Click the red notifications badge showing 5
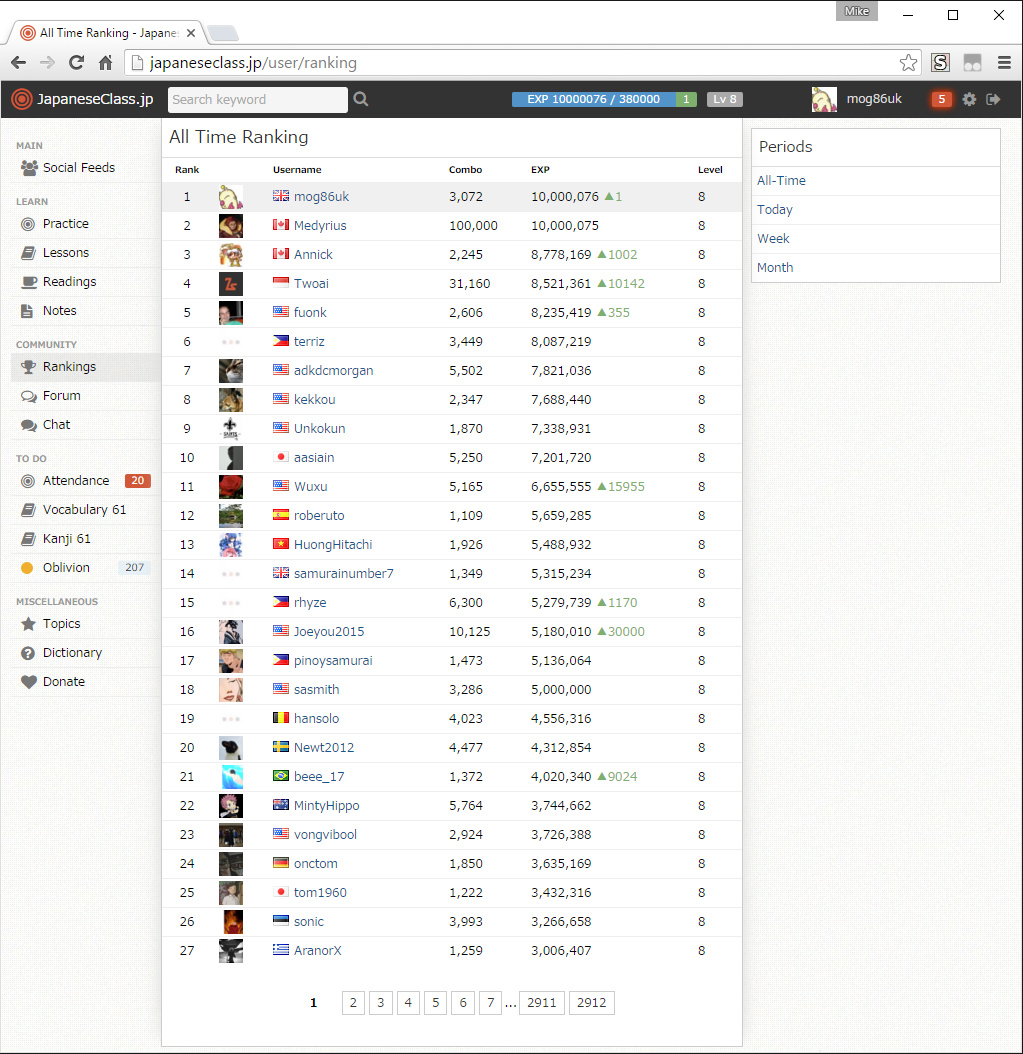Viewport: 1023px width, 1054px height. point(940,99)
